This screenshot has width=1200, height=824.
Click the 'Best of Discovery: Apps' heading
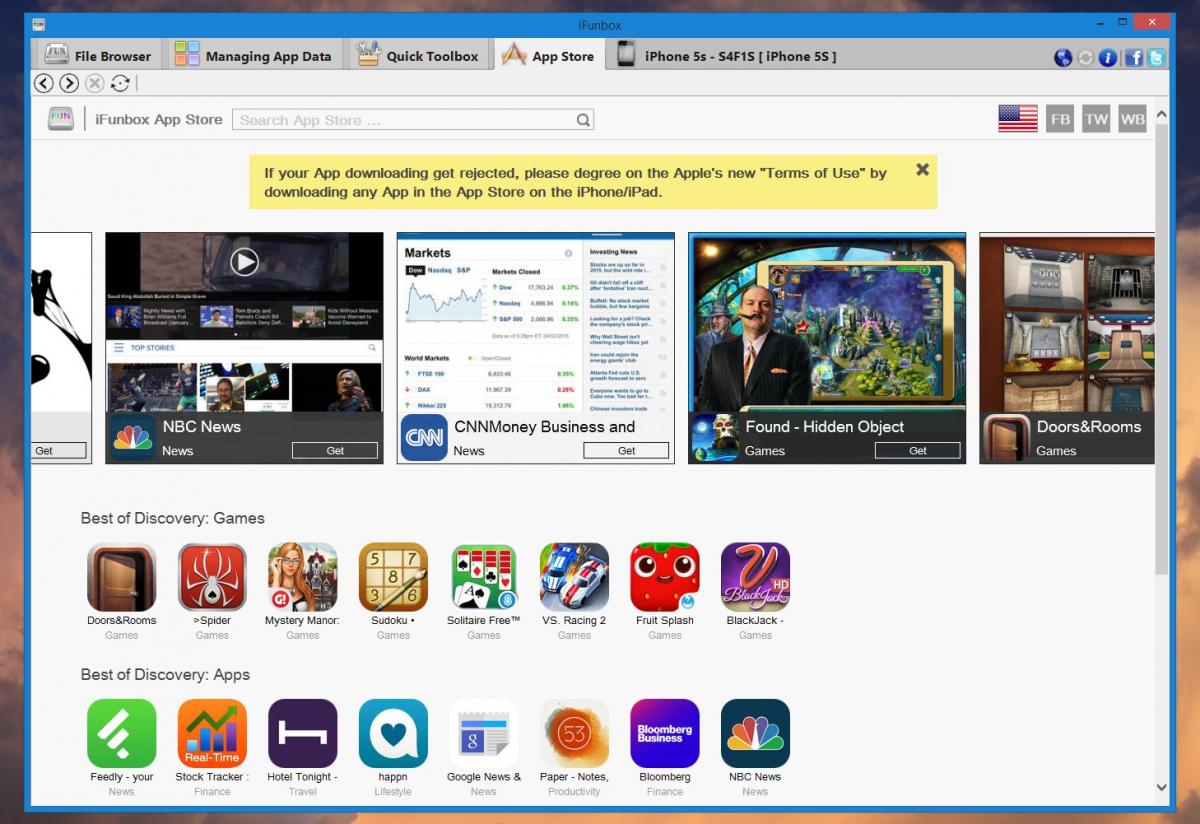click(x=165, y=674)
